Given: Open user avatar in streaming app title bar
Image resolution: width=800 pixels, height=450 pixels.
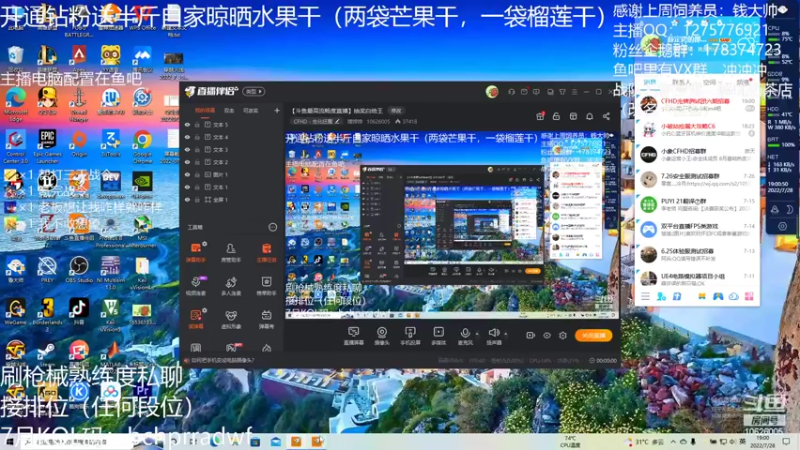Looking at the screenshot, I should pyautogui.click(x=492, y=92).
